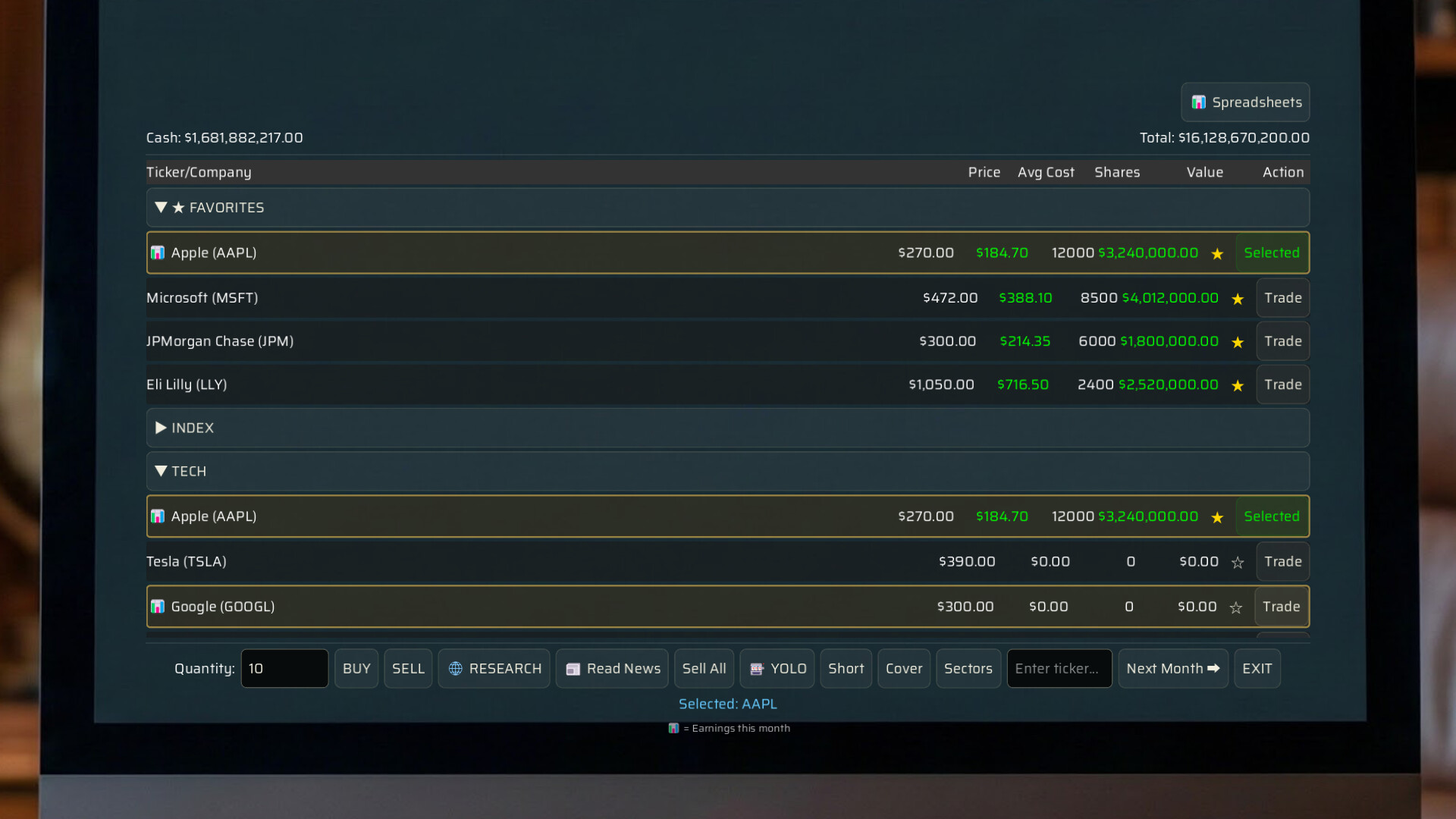Click the EXIT button
Viewport: 1456px width, 819px height.
(1257, 668)
